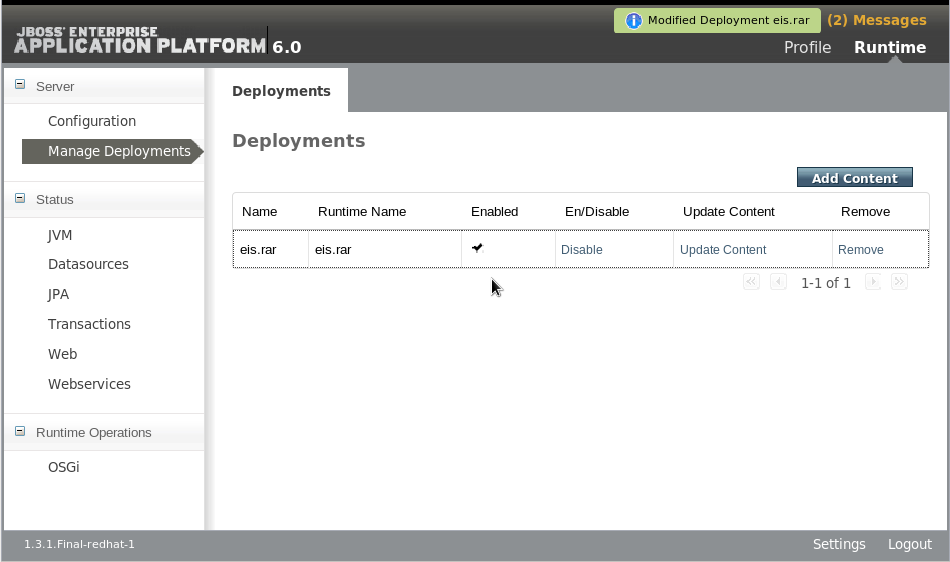Collapse the Status section

point(20,199)
